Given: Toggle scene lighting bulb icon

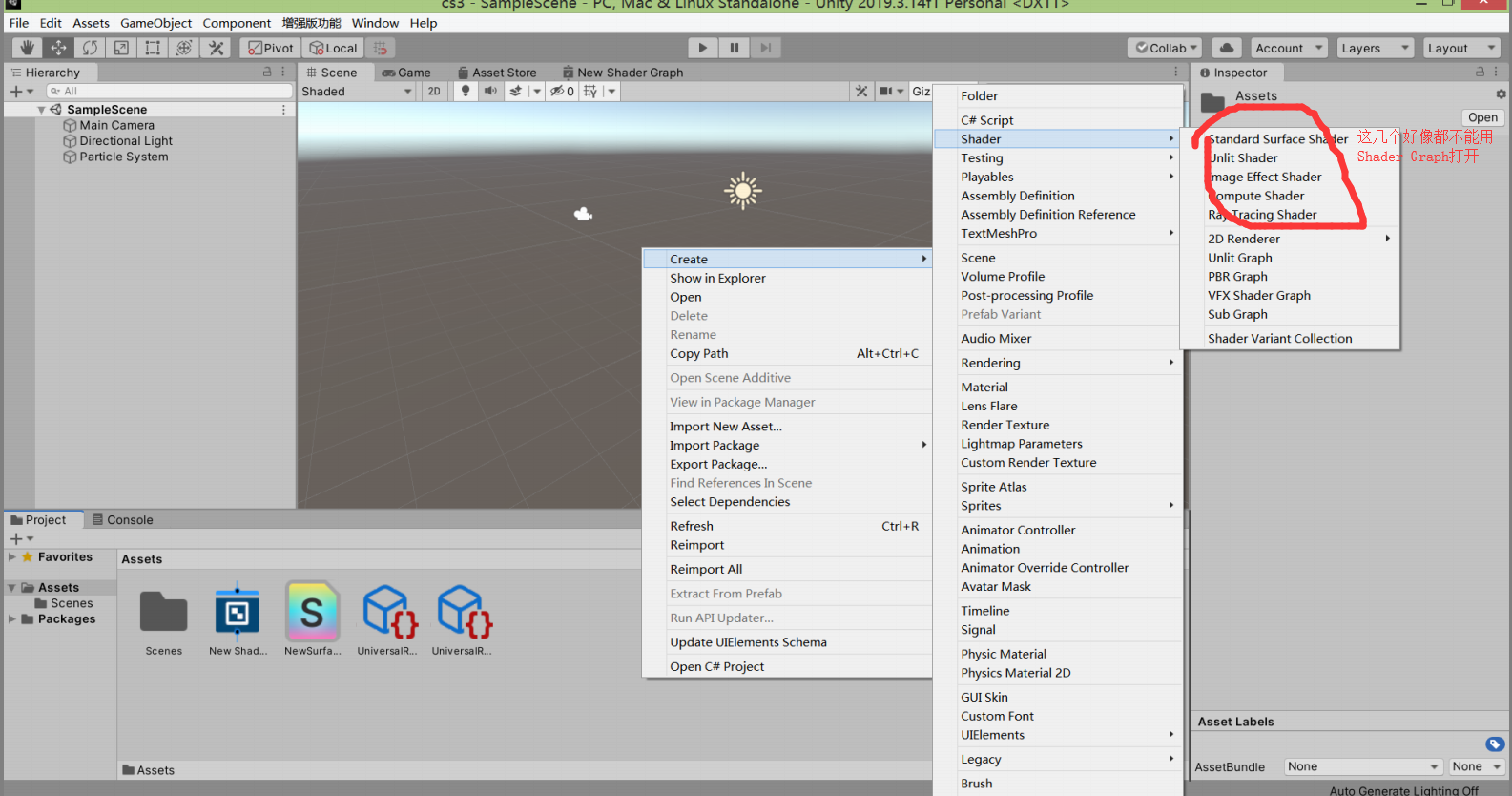Looking at the screenshot, I should click(465, 91).
